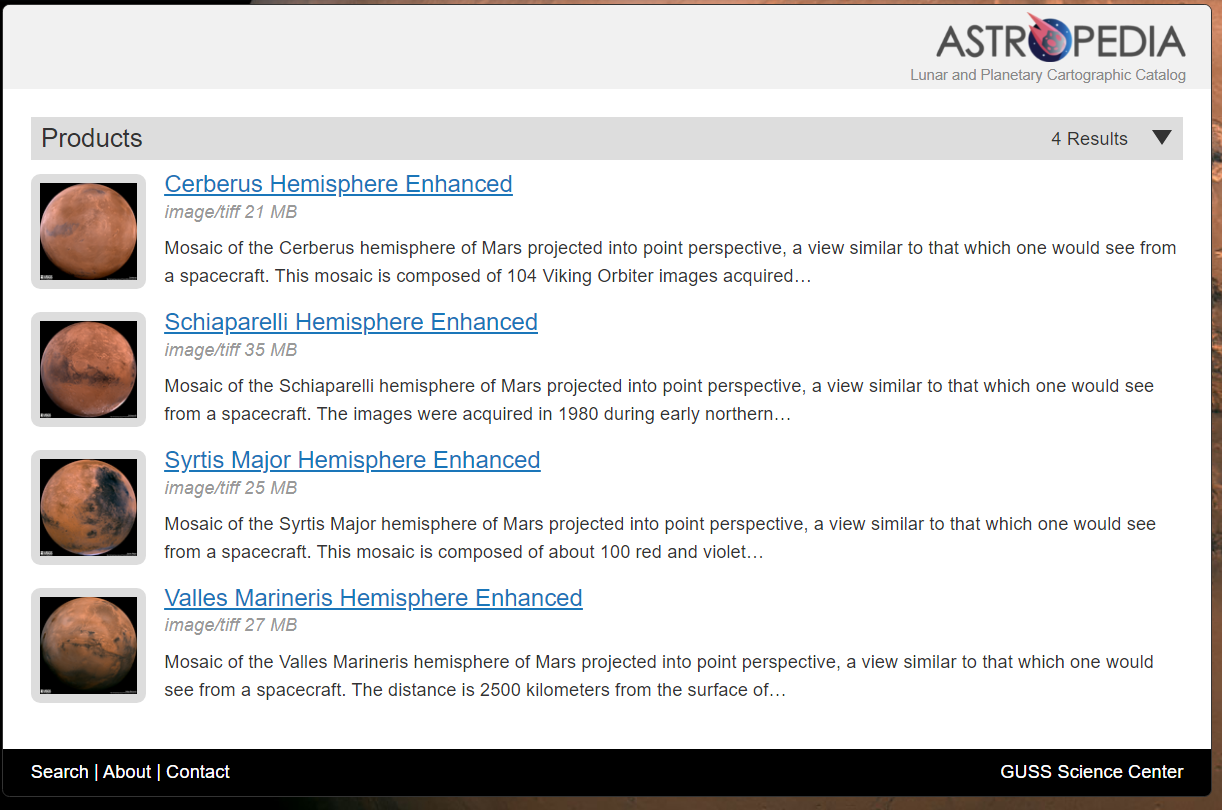Open the Schiaparelli Hemisphere thumbnail image

point(88,369)
